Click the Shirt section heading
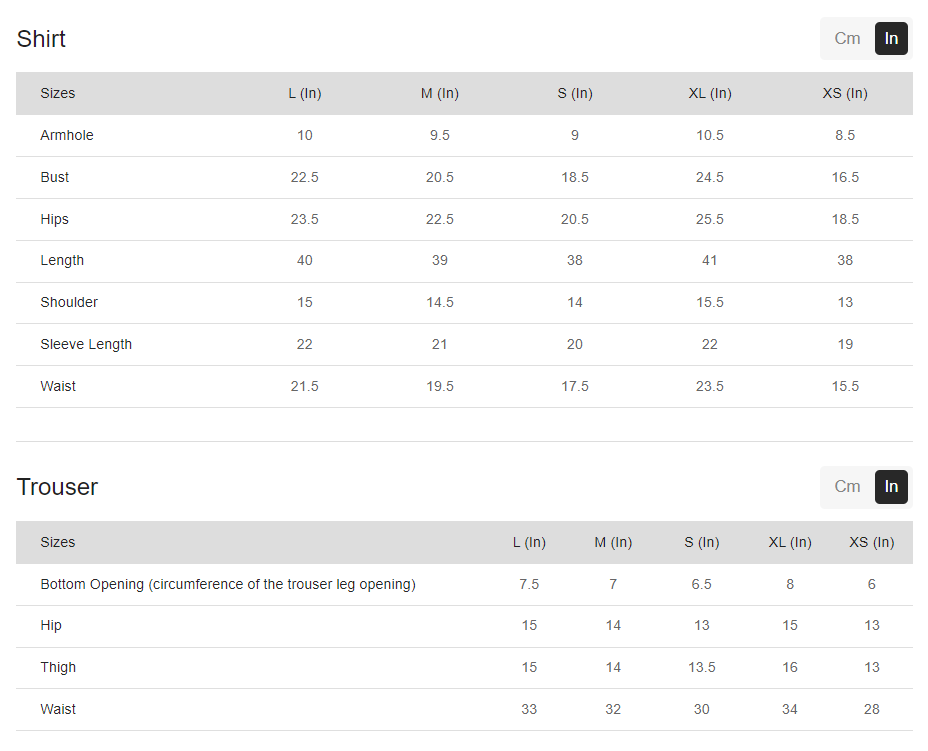This screenshot has width=928, height=751. tap(41, 39)
